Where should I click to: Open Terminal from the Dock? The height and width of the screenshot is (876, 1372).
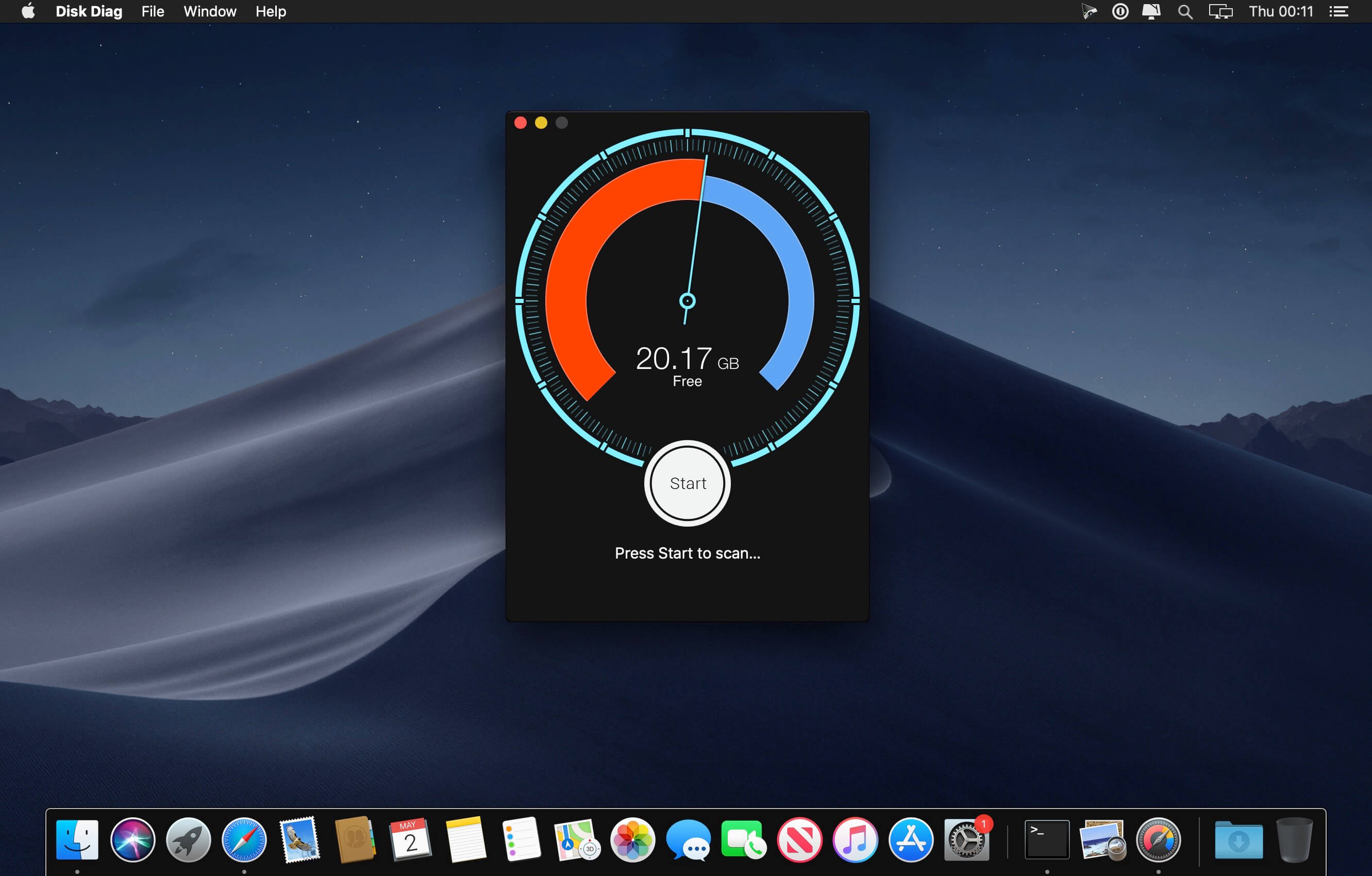[1047, 839]
